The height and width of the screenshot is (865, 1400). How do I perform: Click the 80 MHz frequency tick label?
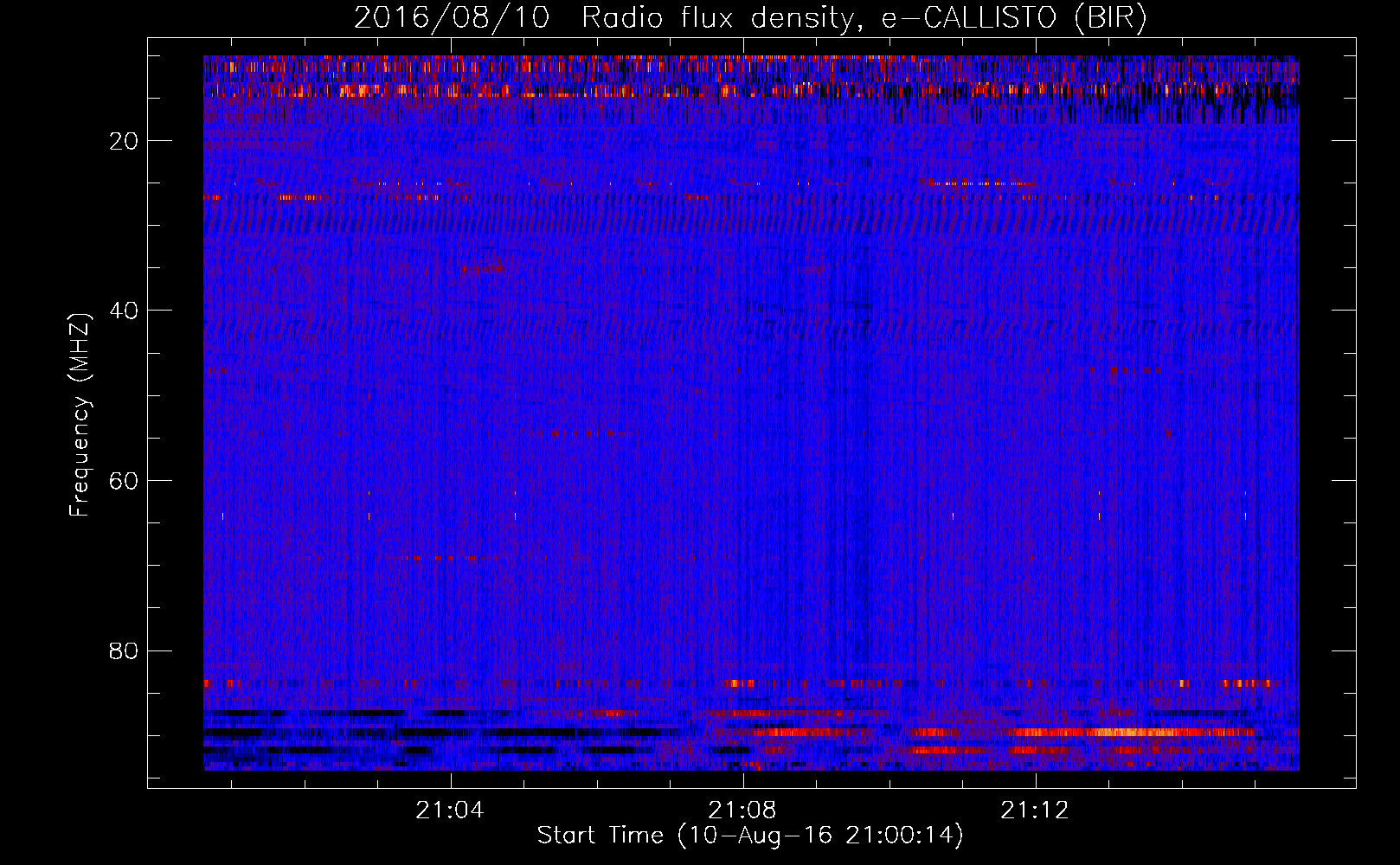point(125,650)
